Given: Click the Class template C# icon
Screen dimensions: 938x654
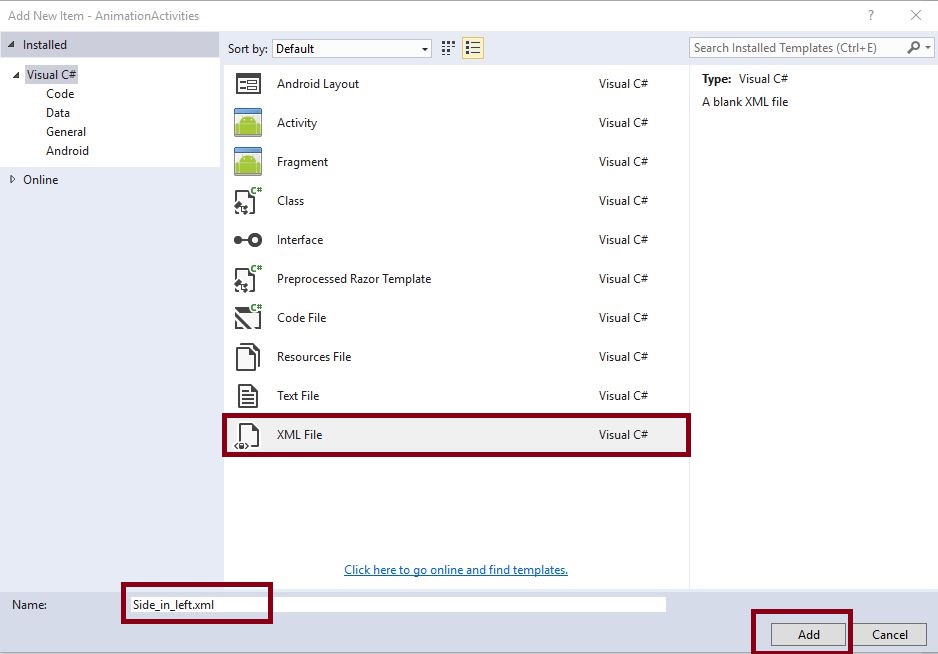Looking at the screenshot, I should coord(248,200).
